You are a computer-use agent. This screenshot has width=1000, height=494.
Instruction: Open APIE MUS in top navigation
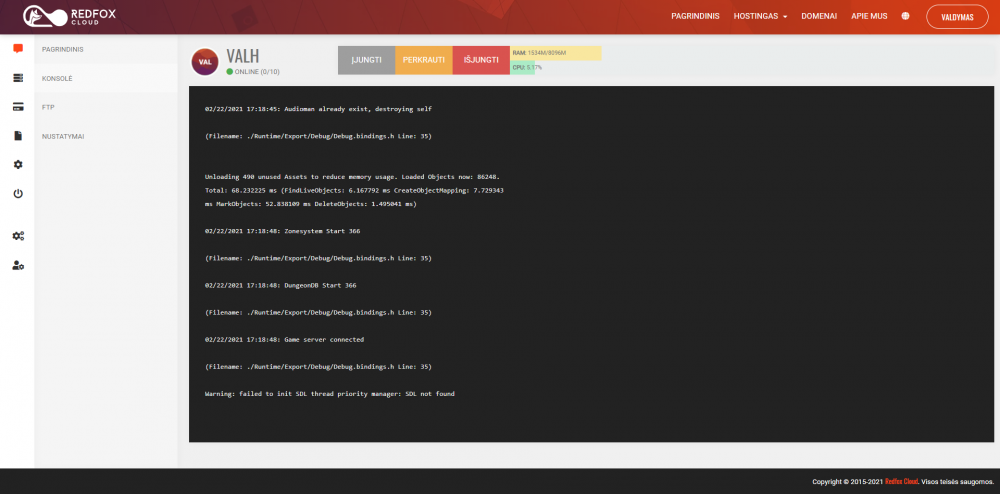pos(869,17)
